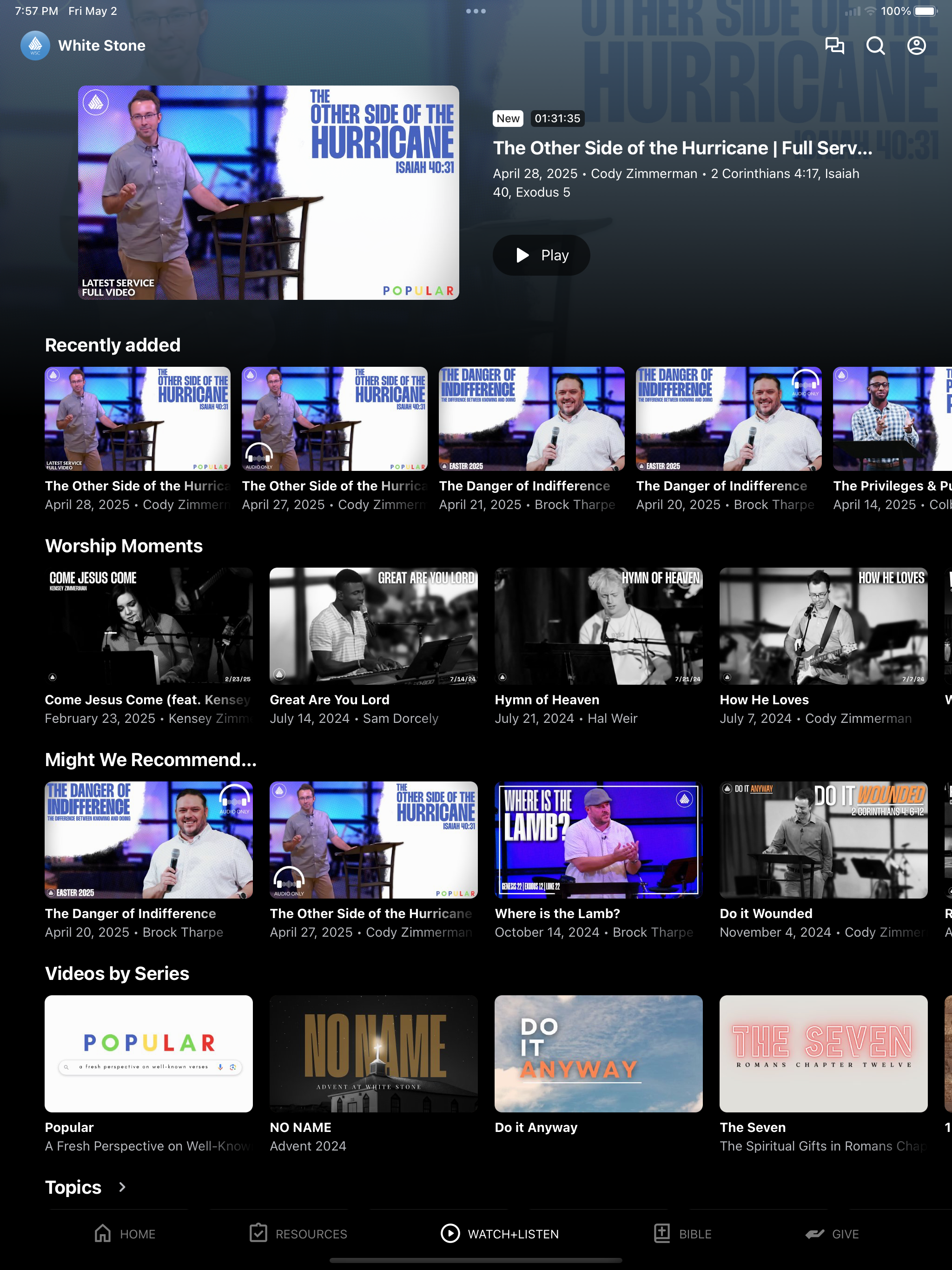Select 'October 14, 2024 • Brock Tharpe' text
Viewport: 952px width, 1270px height.
coord(594,933)
